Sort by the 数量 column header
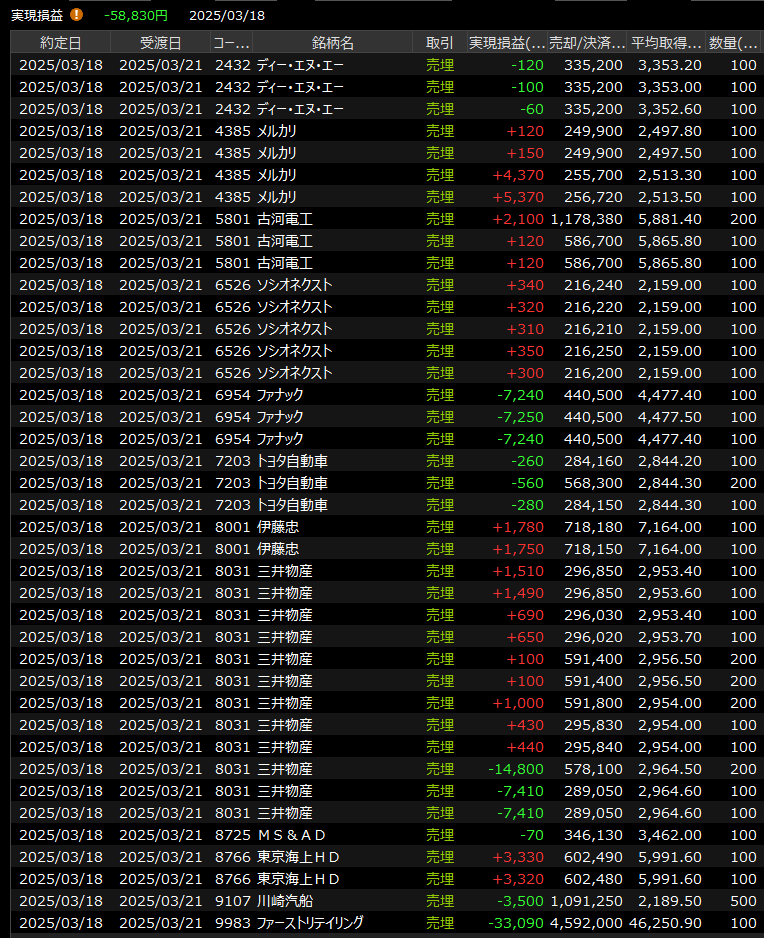This screenshot has width=764, height=938. coord(734,43)
